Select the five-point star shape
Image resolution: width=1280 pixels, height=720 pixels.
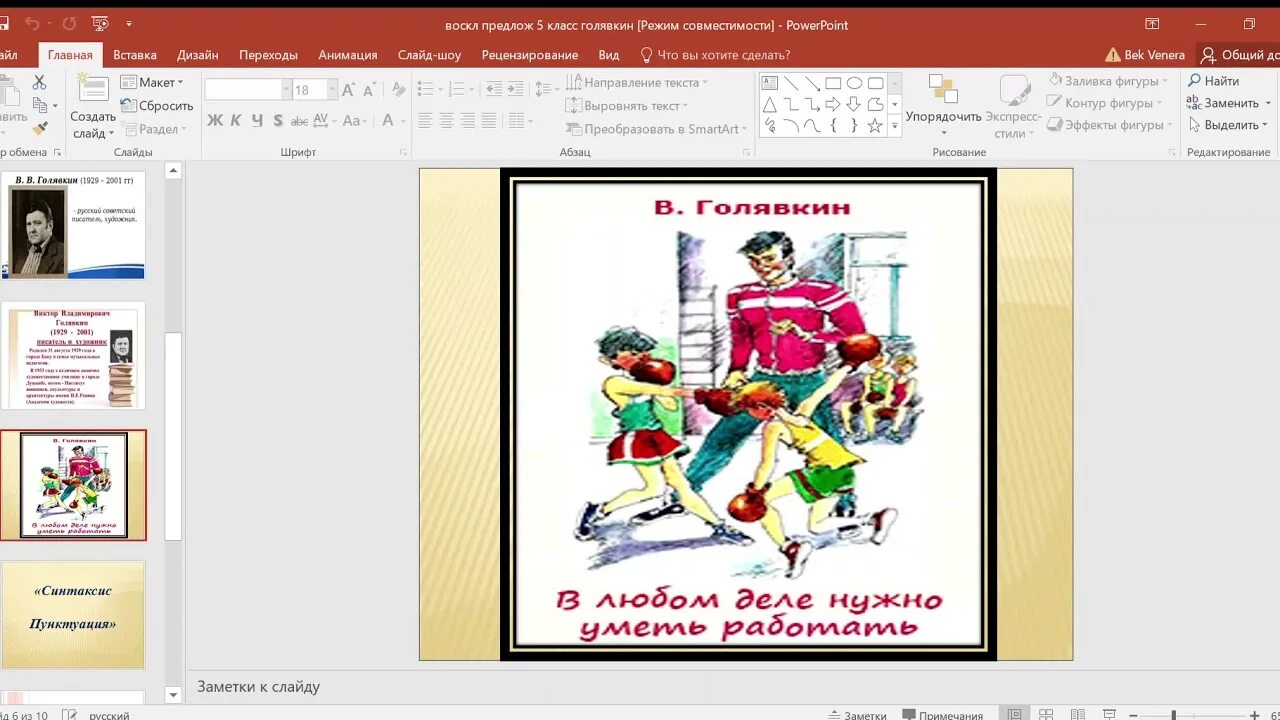click(x=875, y=125)
